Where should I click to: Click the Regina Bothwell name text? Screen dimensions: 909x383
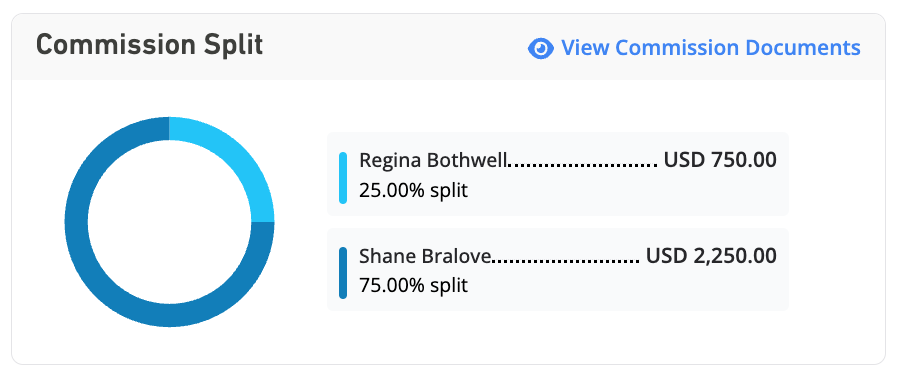[433, 160]
